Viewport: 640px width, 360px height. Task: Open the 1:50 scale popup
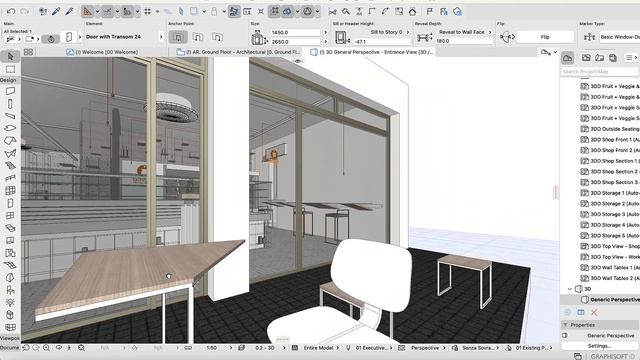point(218,348)
